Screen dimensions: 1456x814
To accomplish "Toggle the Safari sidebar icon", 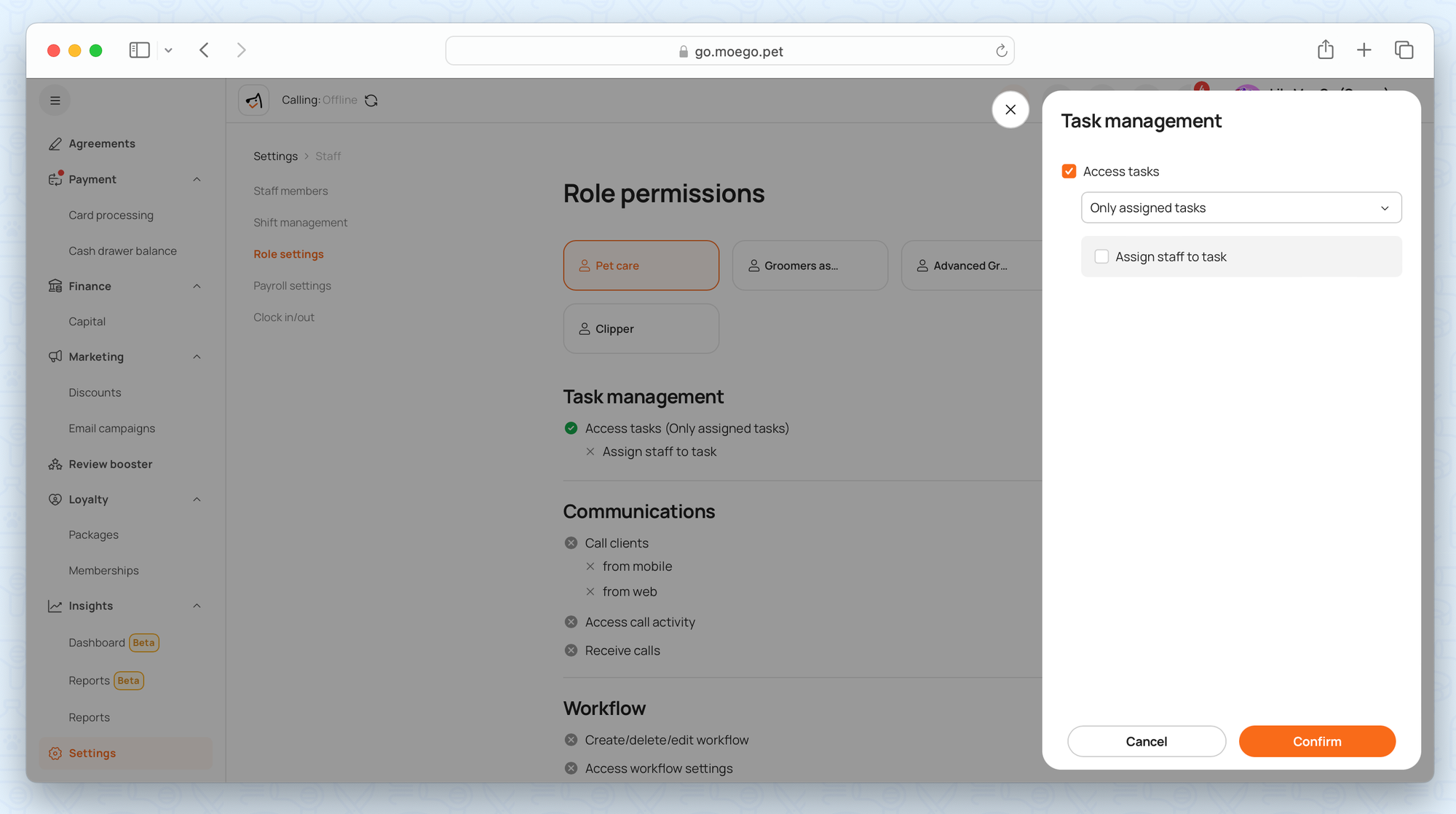I will tap(139, 50).
